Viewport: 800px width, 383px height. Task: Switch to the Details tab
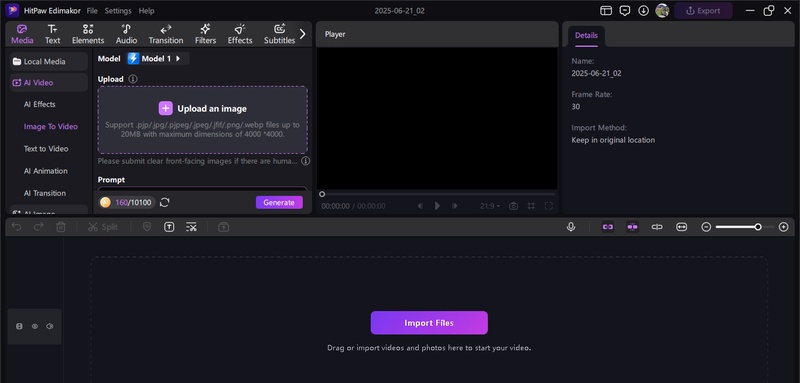[x=586, y=36]
